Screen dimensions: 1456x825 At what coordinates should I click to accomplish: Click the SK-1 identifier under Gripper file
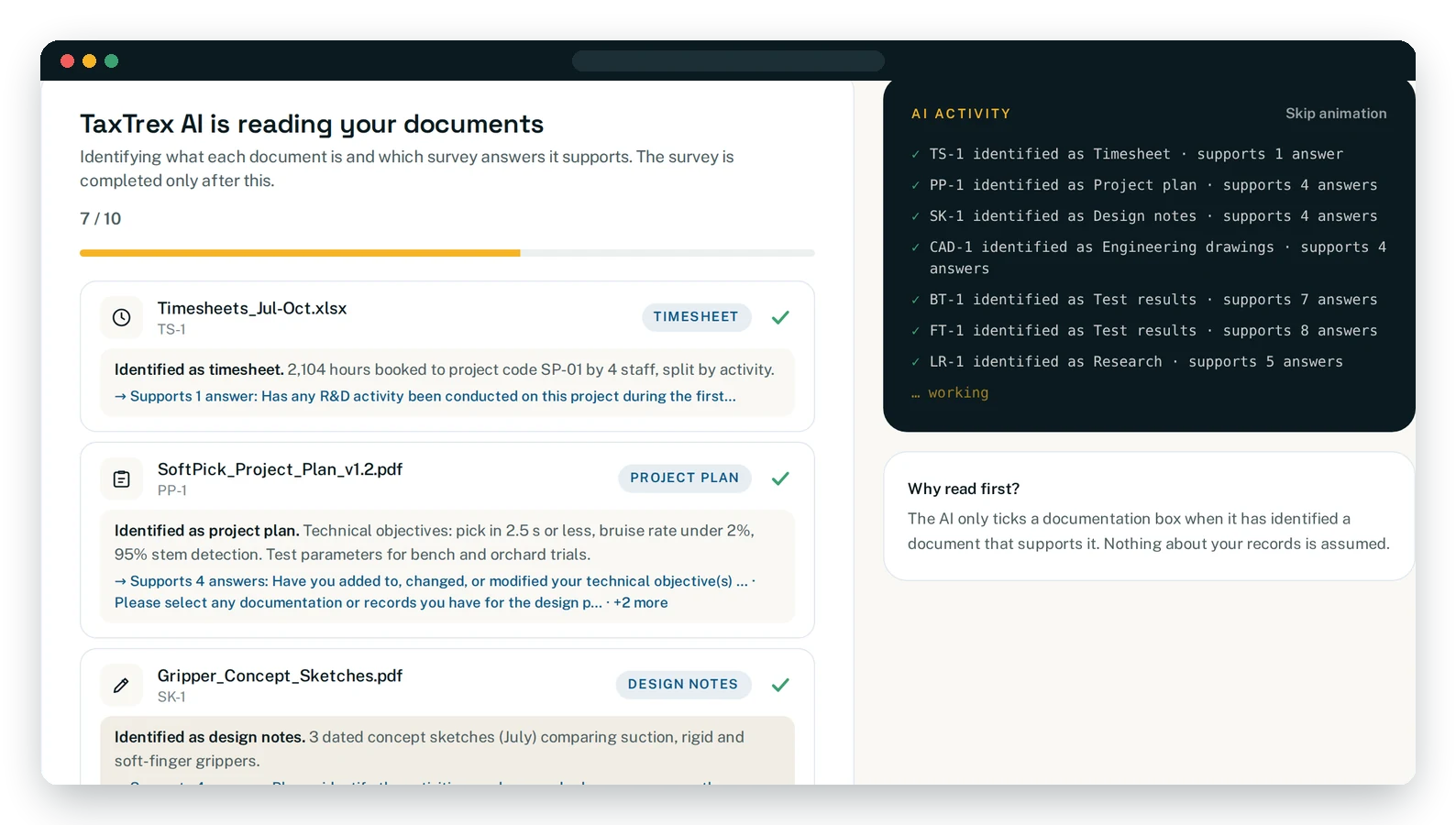(171, 697)
